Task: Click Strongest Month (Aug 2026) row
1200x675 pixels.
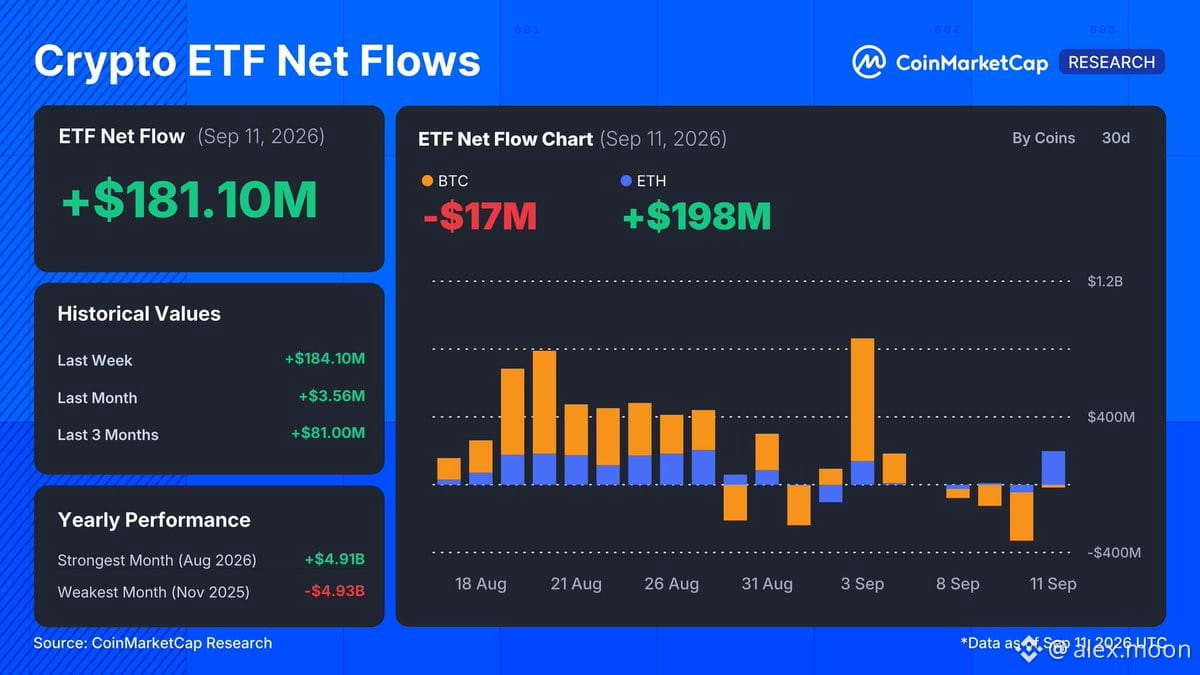Action: point(211,560)
